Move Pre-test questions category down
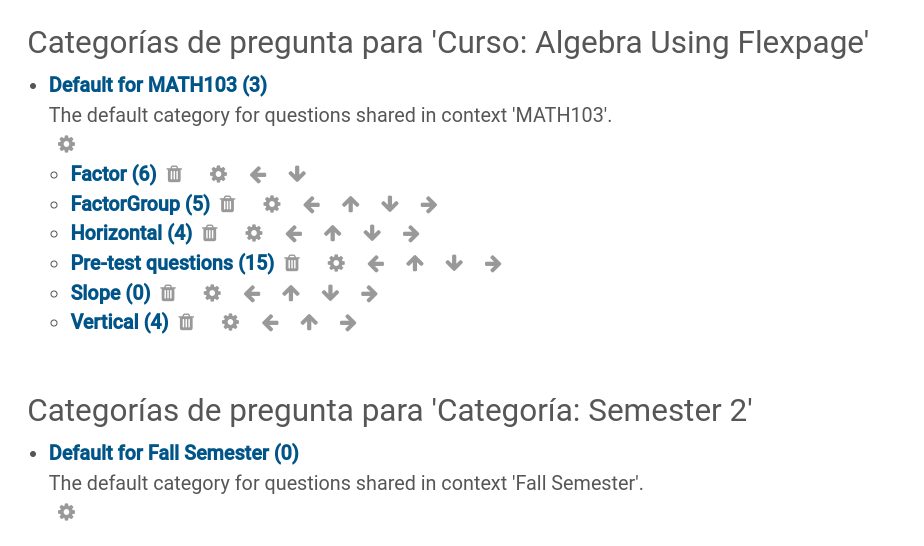Screen dimensions: 924x546 [x=454, y=263]
